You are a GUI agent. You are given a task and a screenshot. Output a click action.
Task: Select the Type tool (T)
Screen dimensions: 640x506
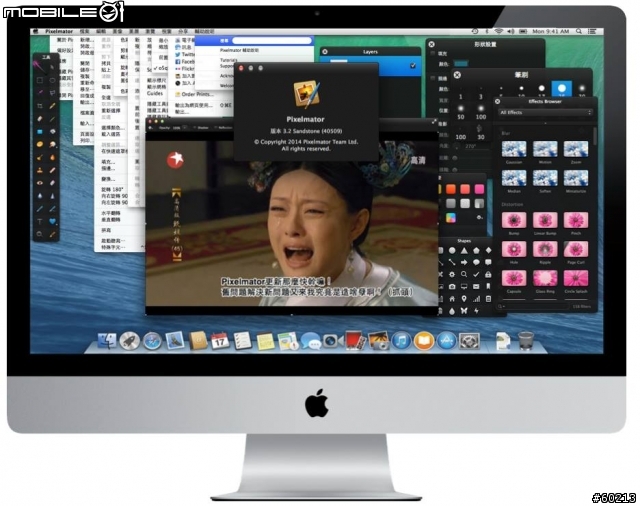click(x=40, y=222)
